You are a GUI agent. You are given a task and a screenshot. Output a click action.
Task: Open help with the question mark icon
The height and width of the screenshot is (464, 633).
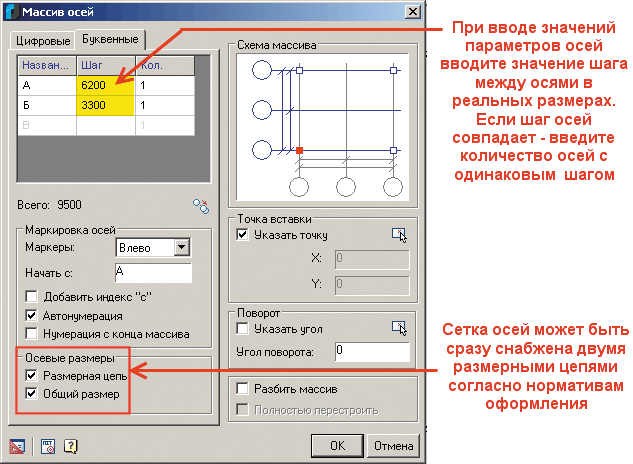click(71, 446)
